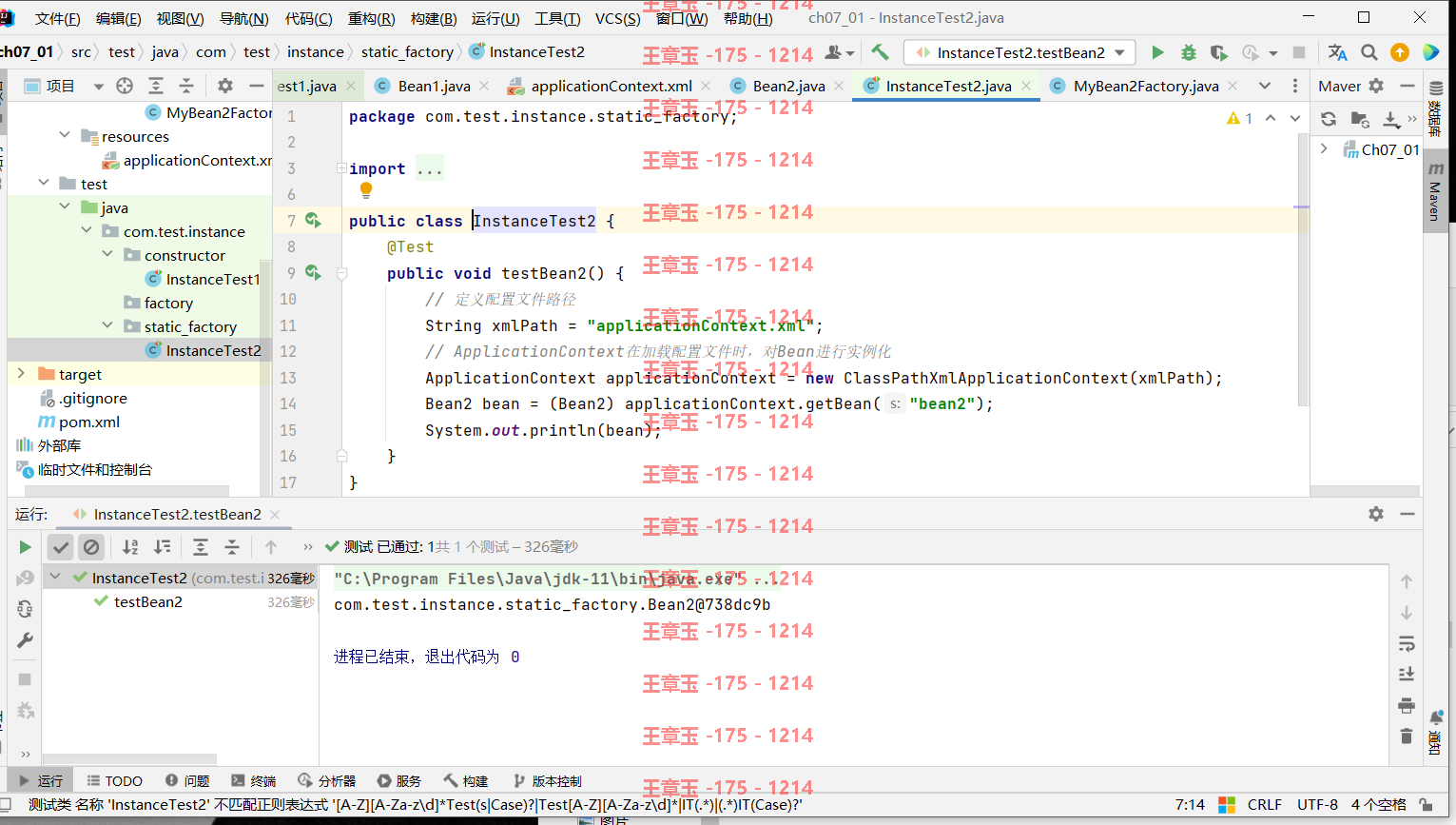Close the InstanceTest2.java editor tab
Screen dimensions: 1456x825
coord(1026,86)
